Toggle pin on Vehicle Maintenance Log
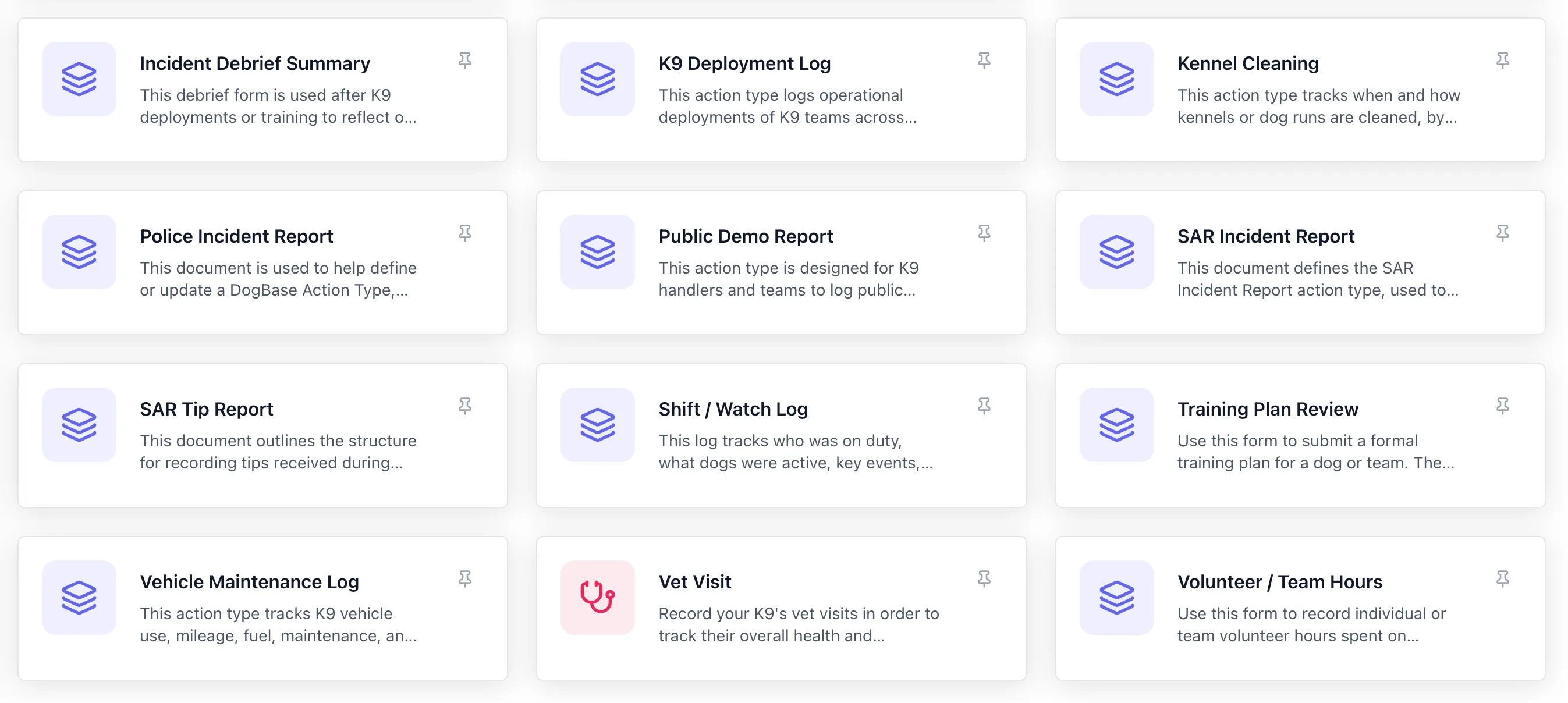Viewport: 1568px width, 703px height. pos(465,579)
